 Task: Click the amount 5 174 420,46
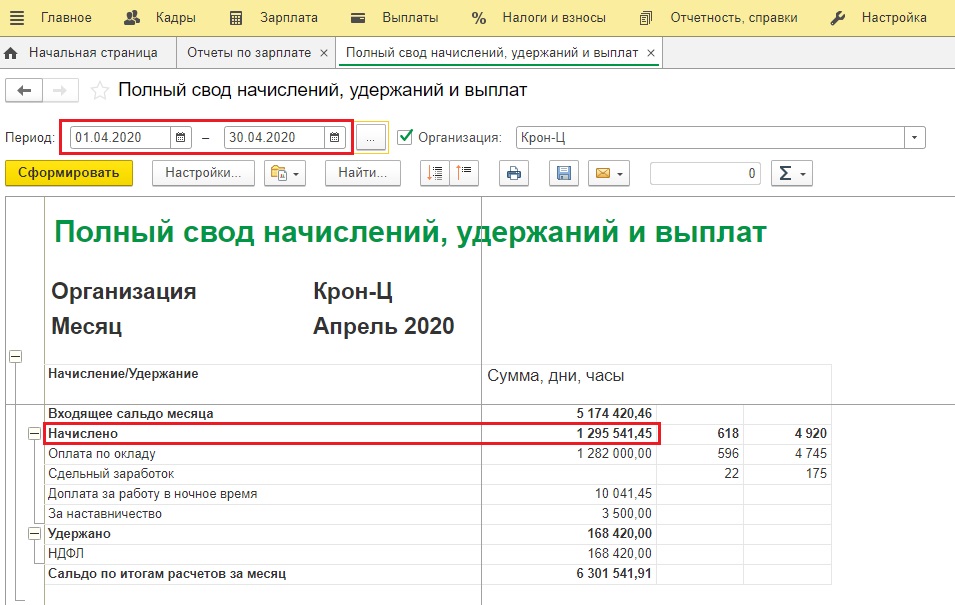614,414
